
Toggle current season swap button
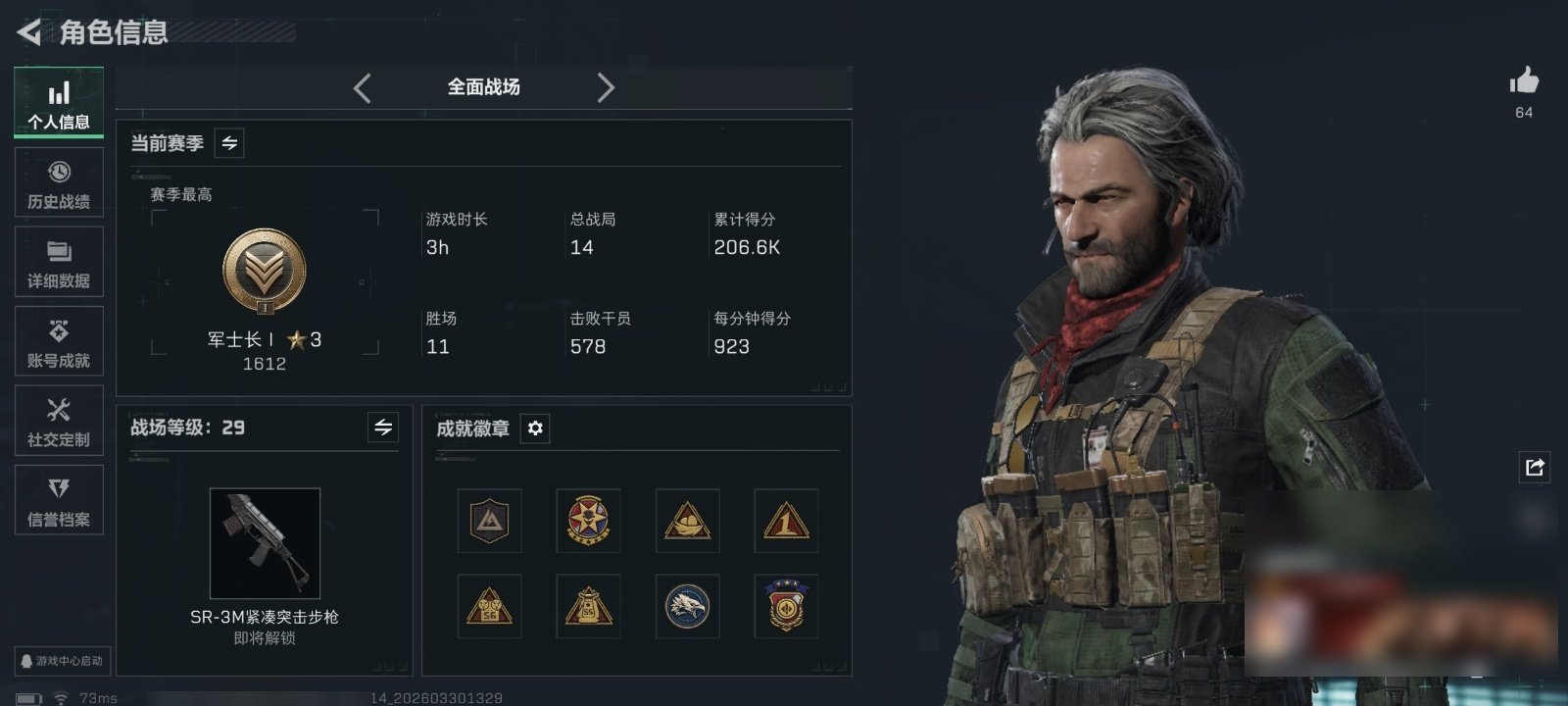229,143
